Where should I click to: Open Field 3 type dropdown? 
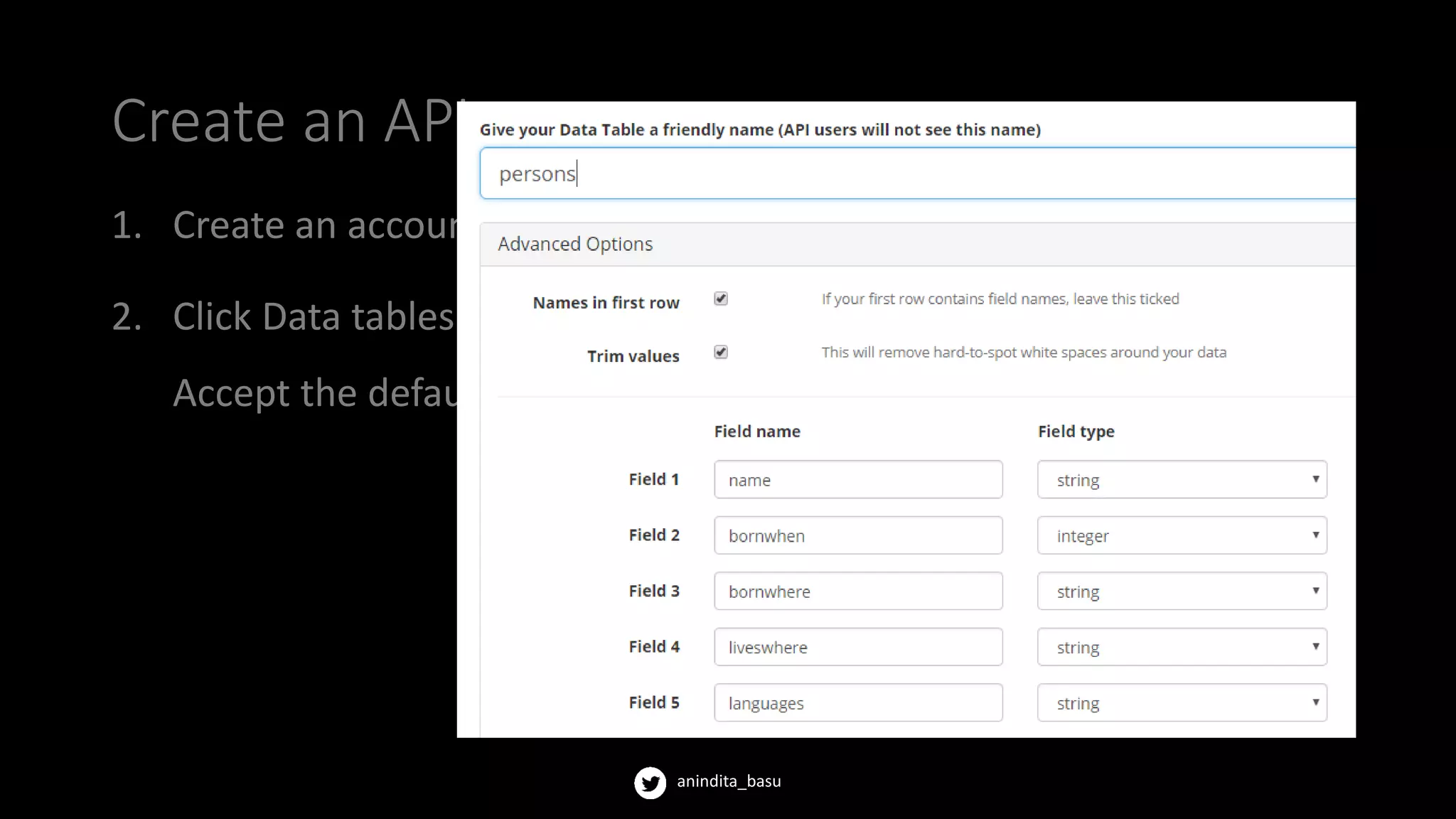click(1182, 591)
